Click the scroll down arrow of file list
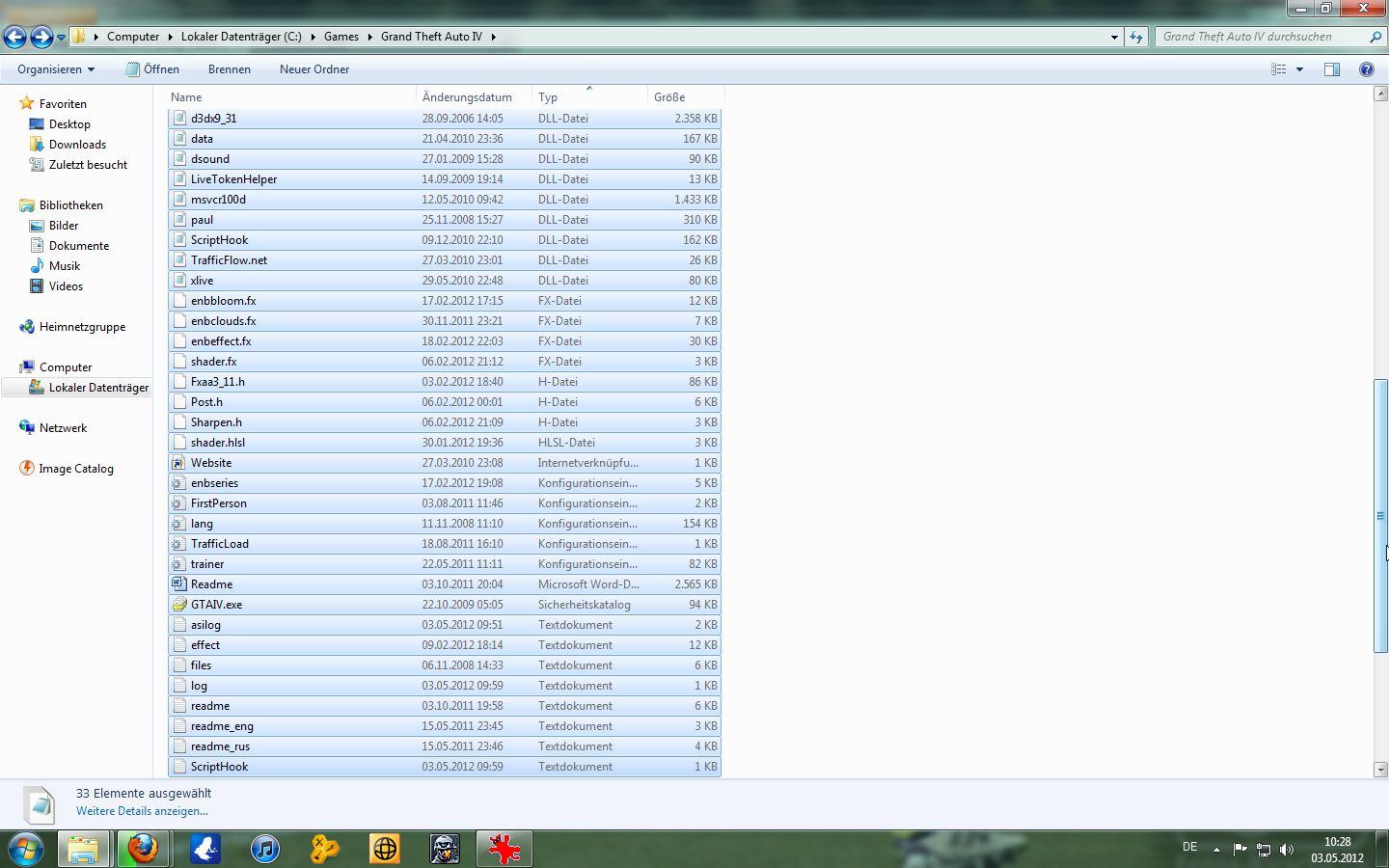The width and height of the screenshot is (1389, 868). [1380, 770]
